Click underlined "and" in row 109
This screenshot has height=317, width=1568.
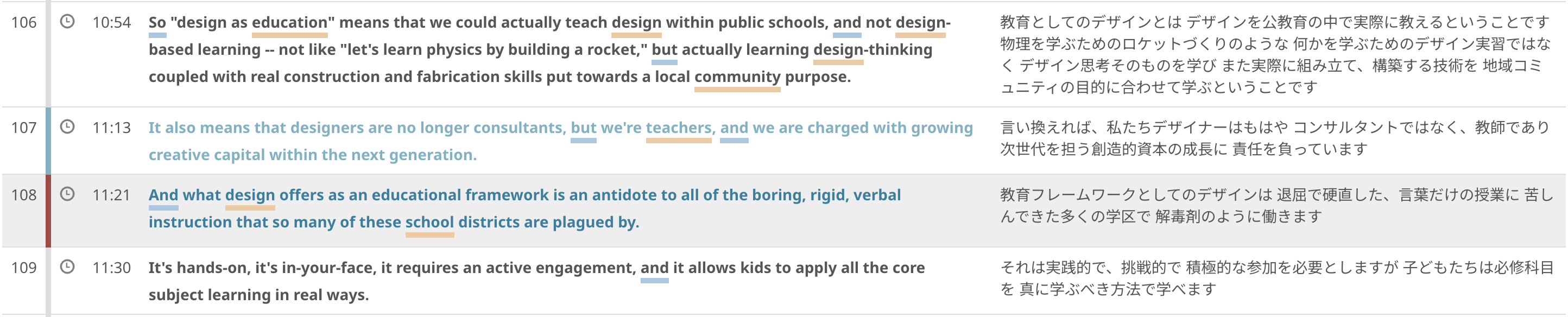coord(654,268)
